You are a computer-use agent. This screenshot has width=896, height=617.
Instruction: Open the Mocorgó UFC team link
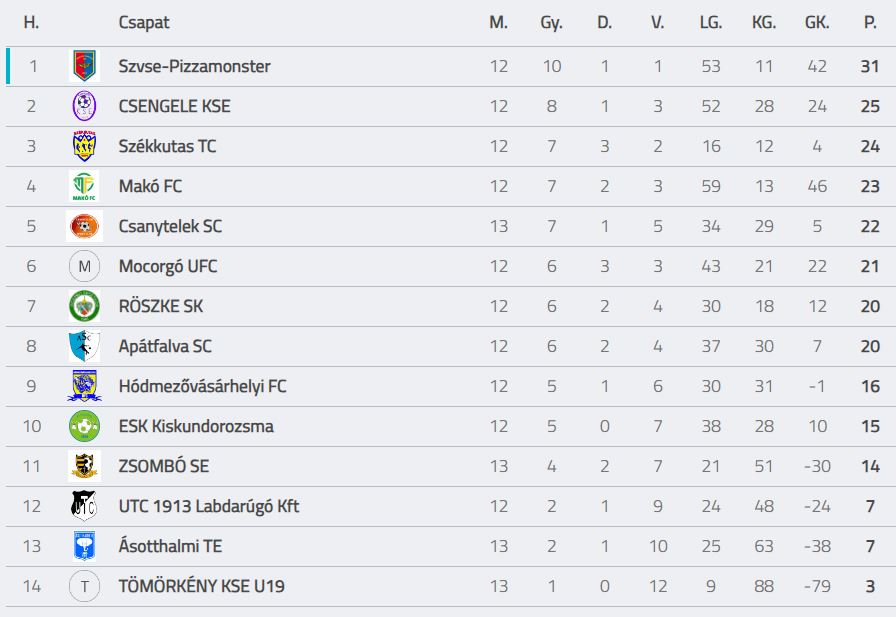pos(167,266)
